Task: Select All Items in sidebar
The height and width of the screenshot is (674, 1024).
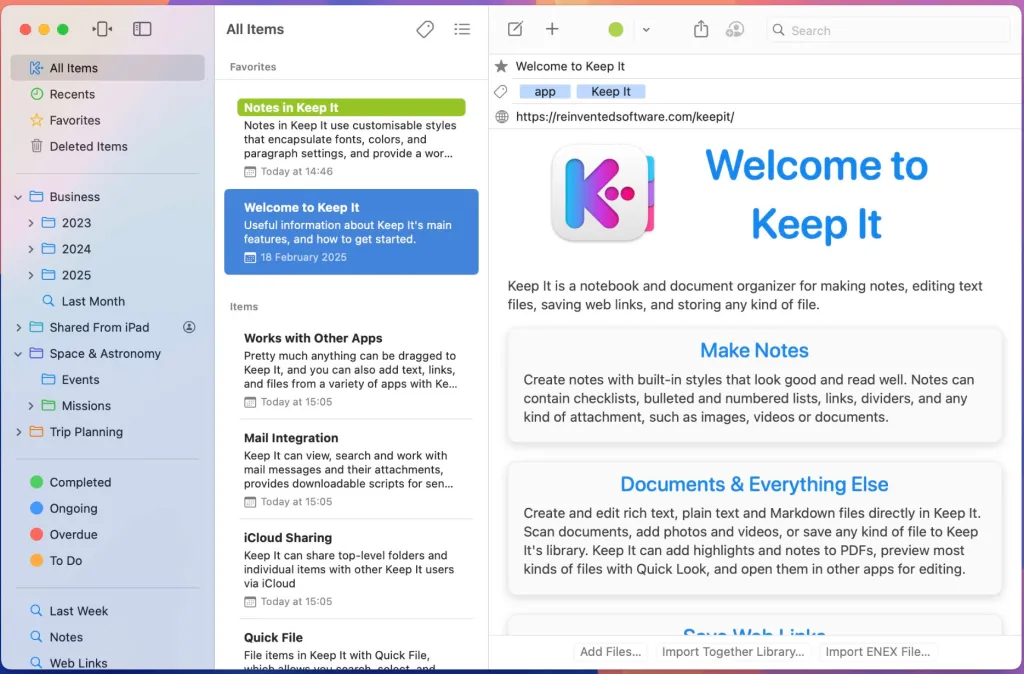Action: [108, 68]
